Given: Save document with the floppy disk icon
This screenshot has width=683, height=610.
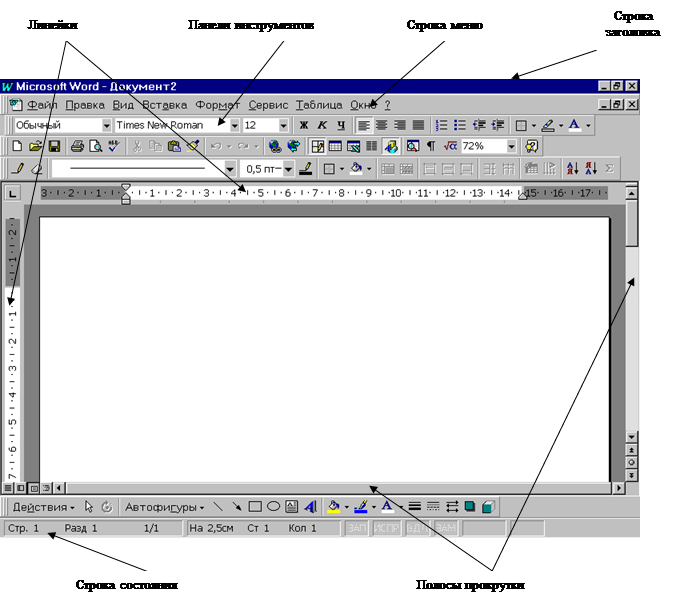Looking at the screenshot, I should [x=54, y=146].
